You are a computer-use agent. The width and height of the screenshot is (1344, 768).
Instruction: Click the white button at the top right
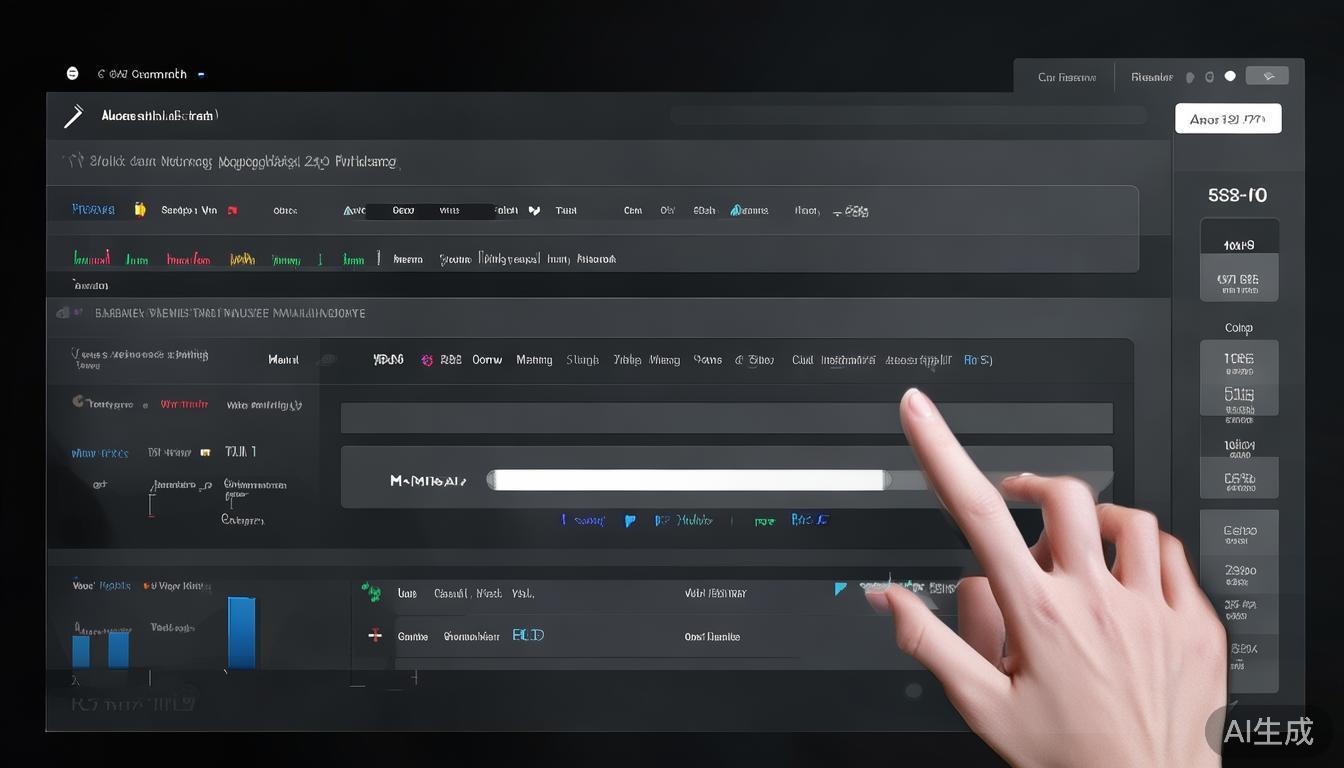pos(1227,119)
